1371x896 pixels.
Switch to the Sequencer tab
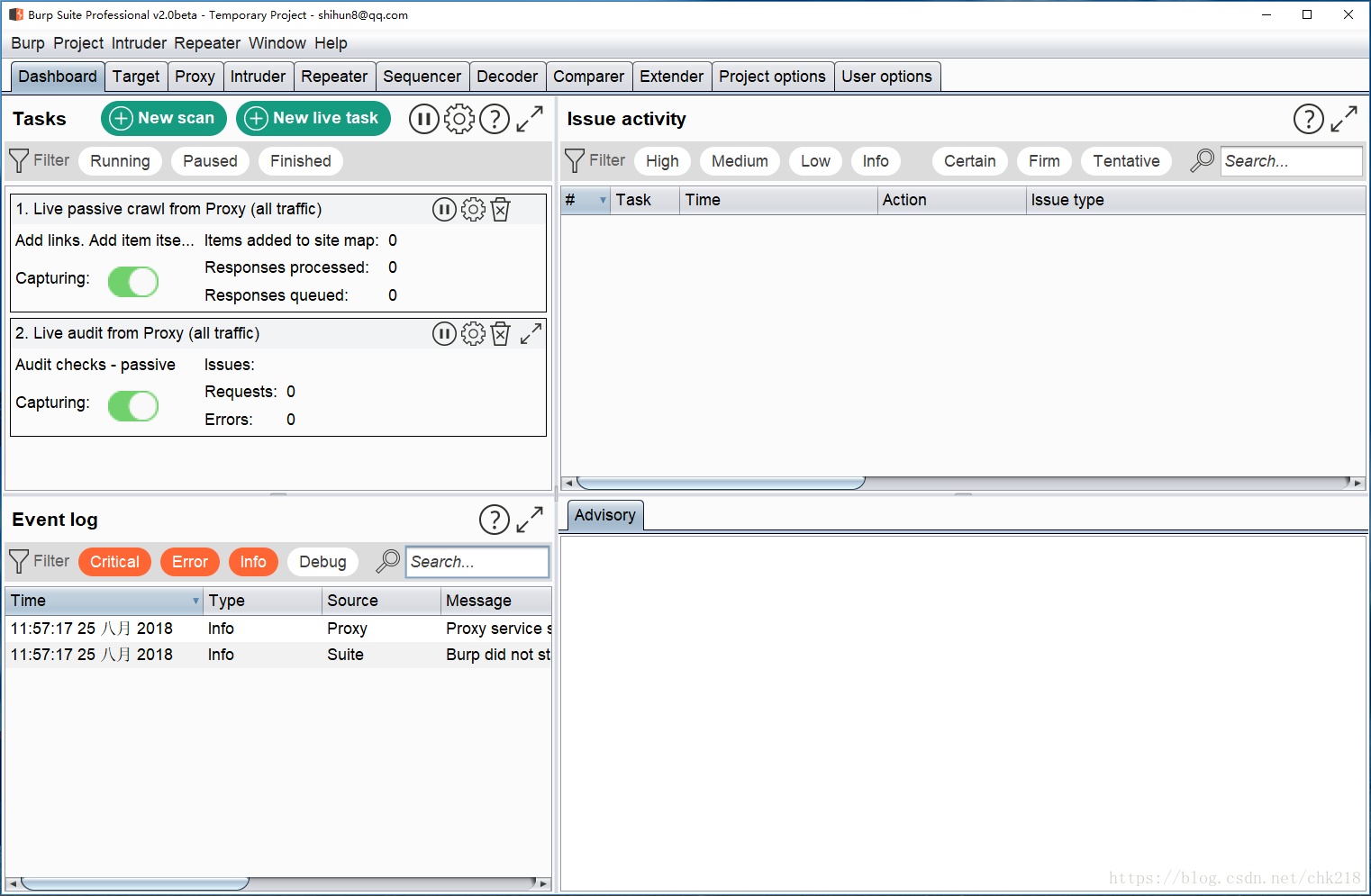[x=422, y=77]
